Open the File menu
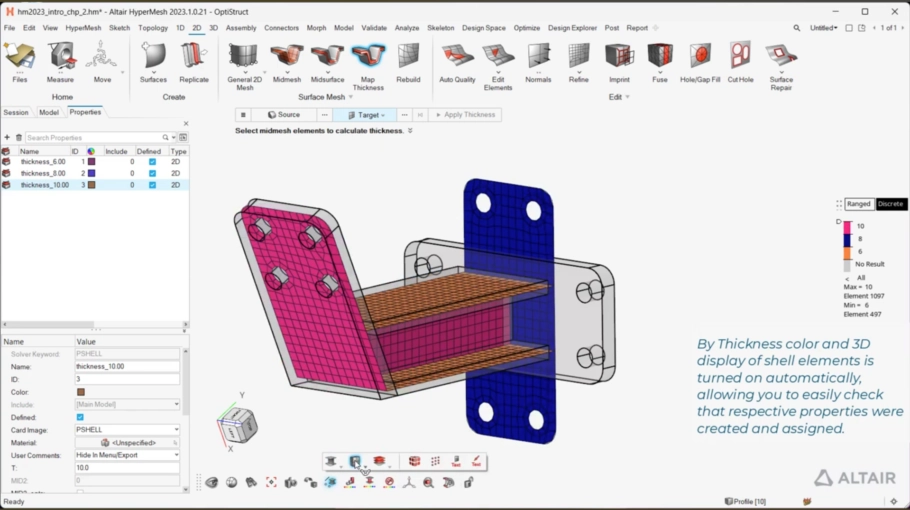Image resolution: width=910 pixels, height=510 pixels. coord(9,28)
